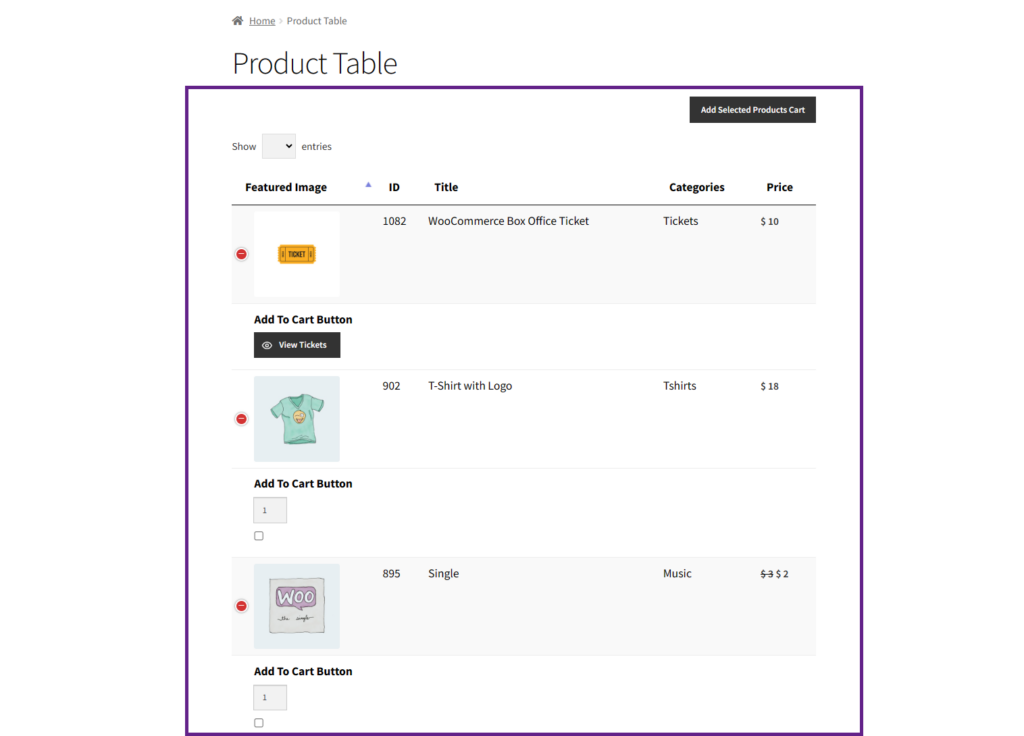Tick the Single product checkbox

[x=259, y=723]
